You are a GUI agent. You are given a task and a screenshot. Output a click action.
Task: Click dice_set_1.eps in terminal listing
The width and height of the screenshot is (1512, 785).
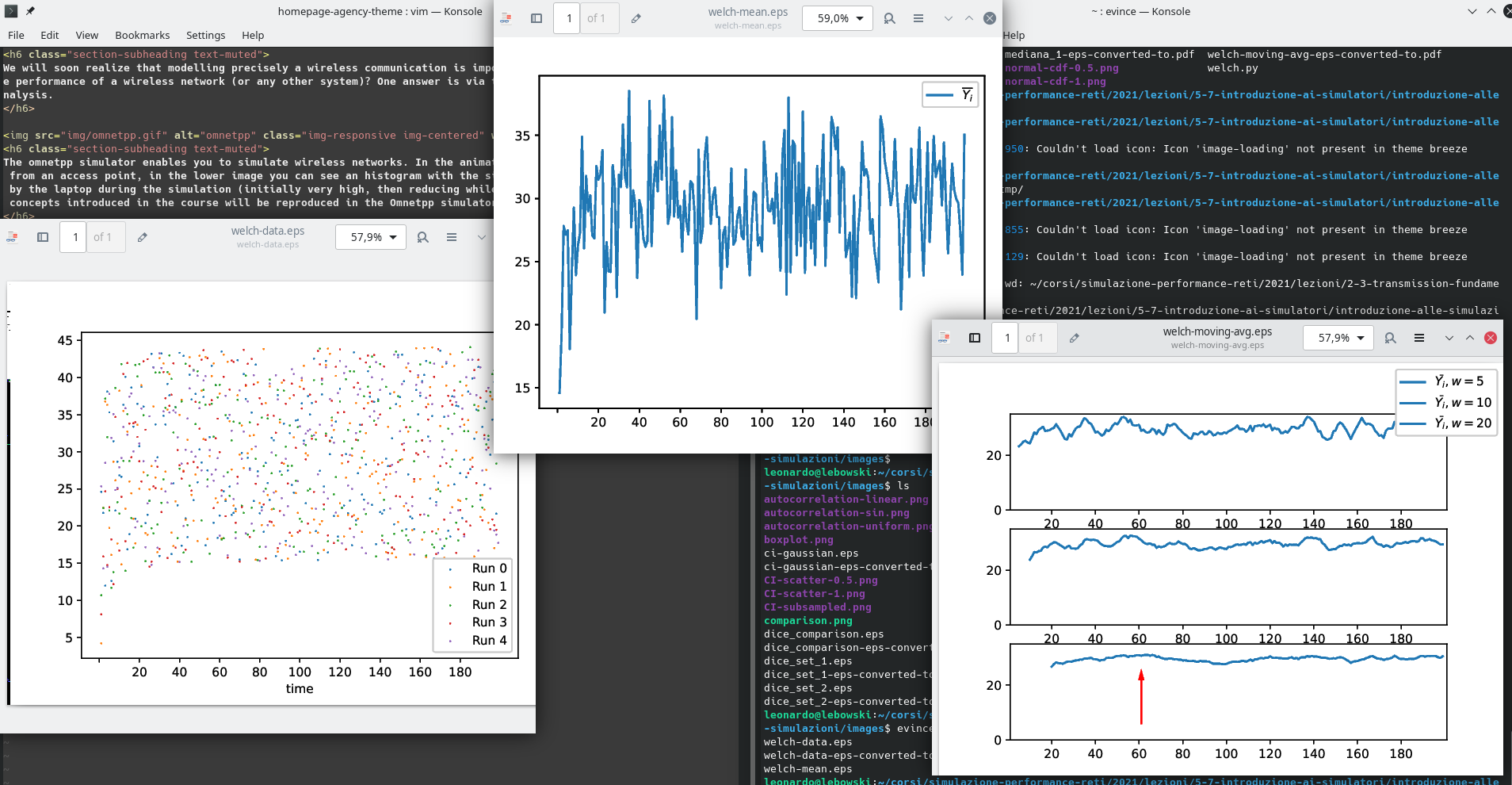pos(808,661)
